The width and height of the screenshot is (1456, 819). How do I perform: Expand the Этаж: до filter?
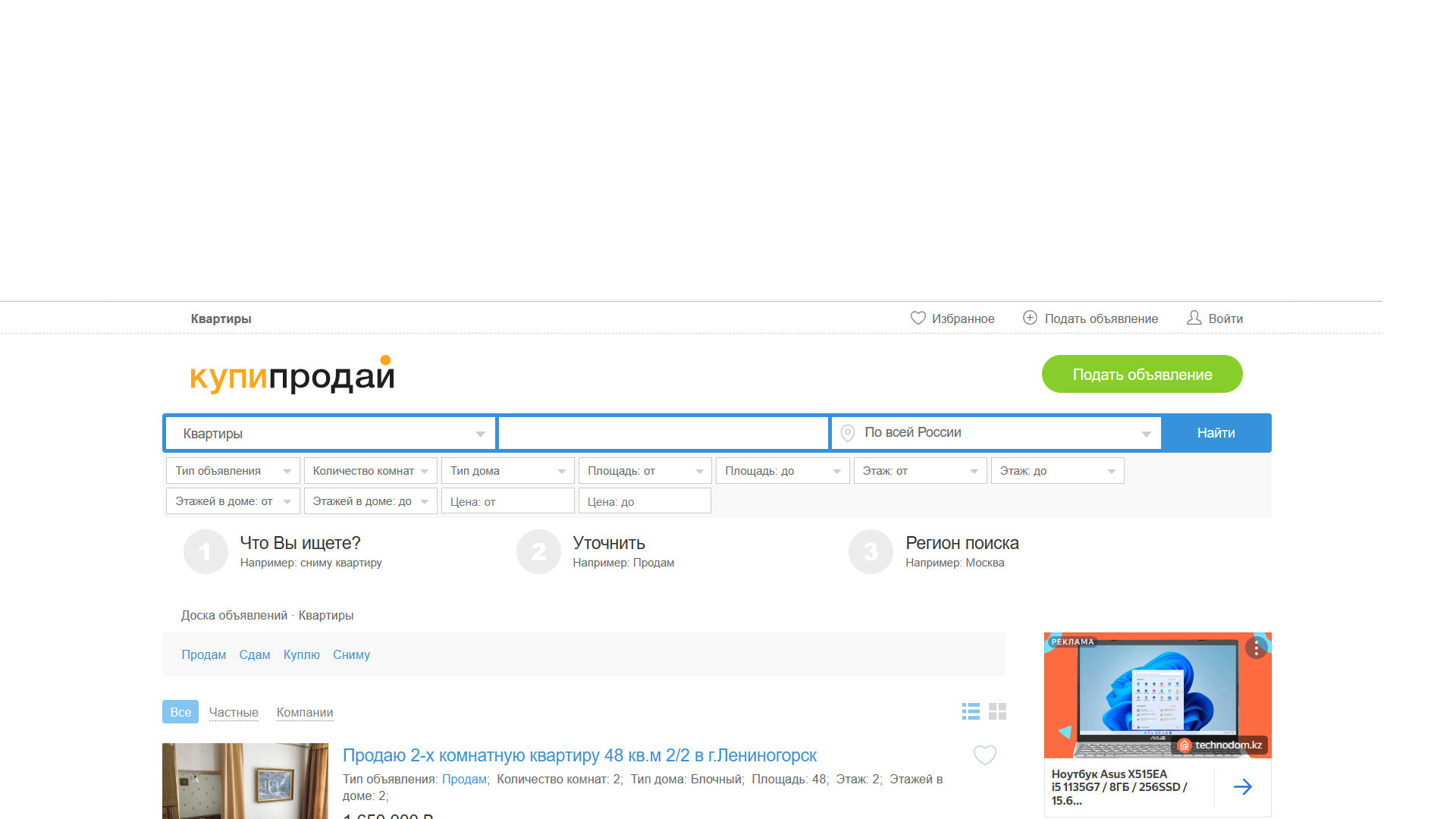coord(1057,471)
